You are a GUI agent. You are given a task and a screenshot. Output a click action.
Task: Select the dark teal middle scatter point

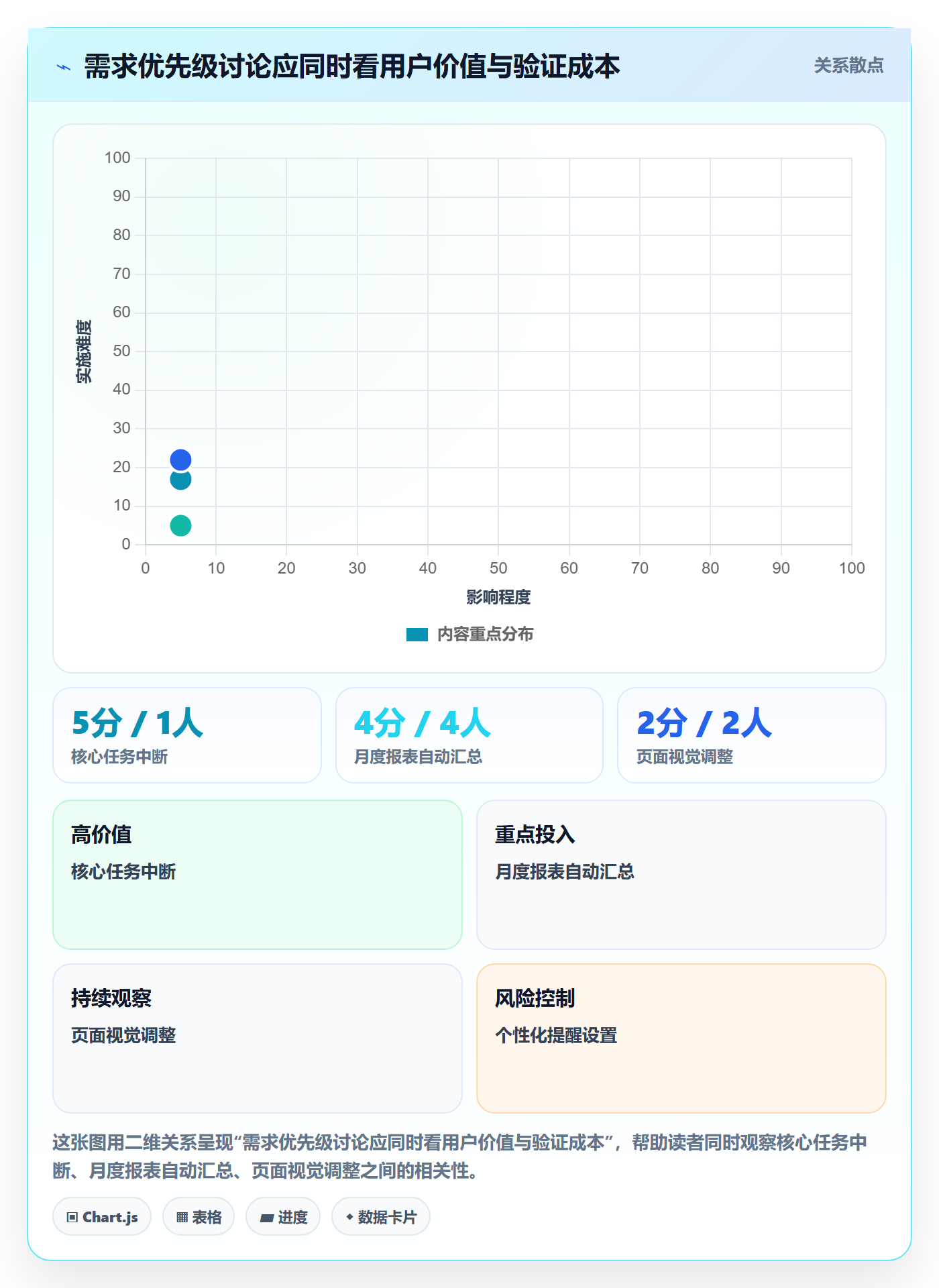(x=180, y=480)
